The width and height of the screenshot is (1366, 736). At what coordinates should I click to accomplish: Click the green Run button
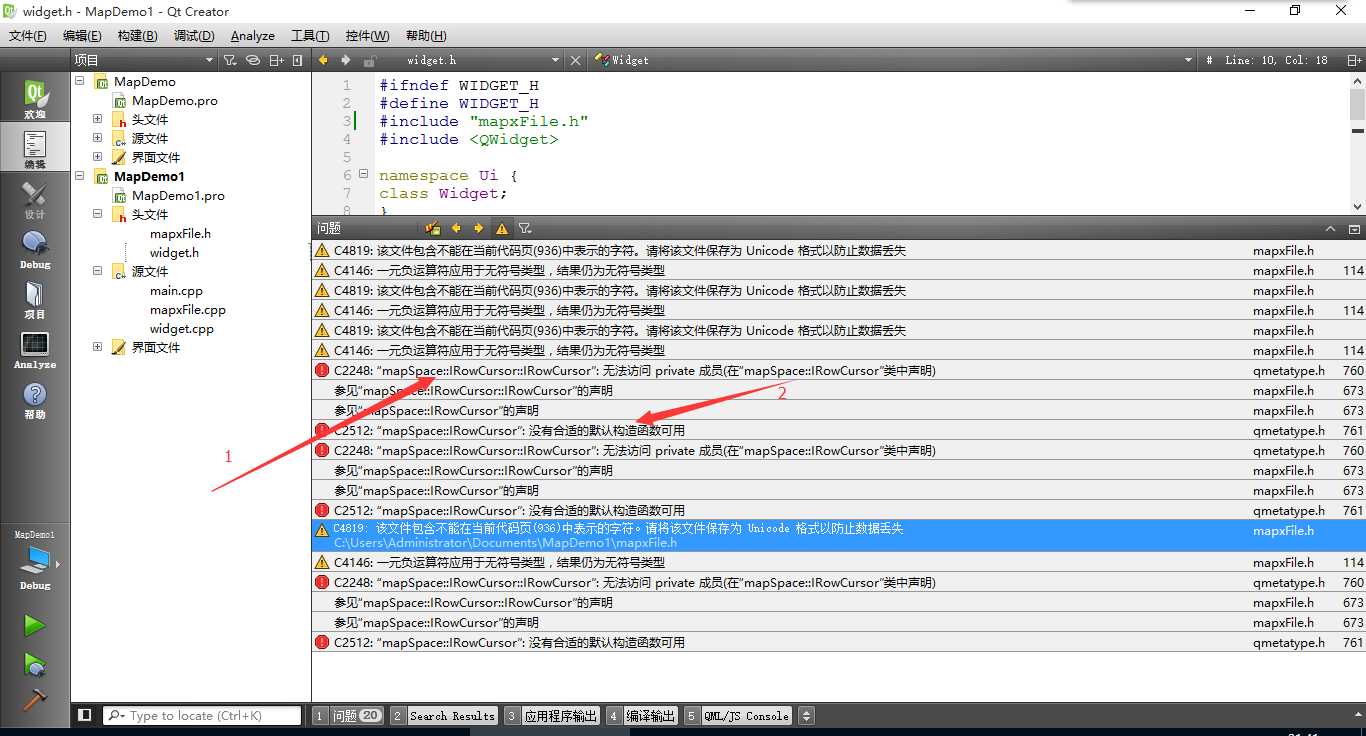(x=35, y=626)
